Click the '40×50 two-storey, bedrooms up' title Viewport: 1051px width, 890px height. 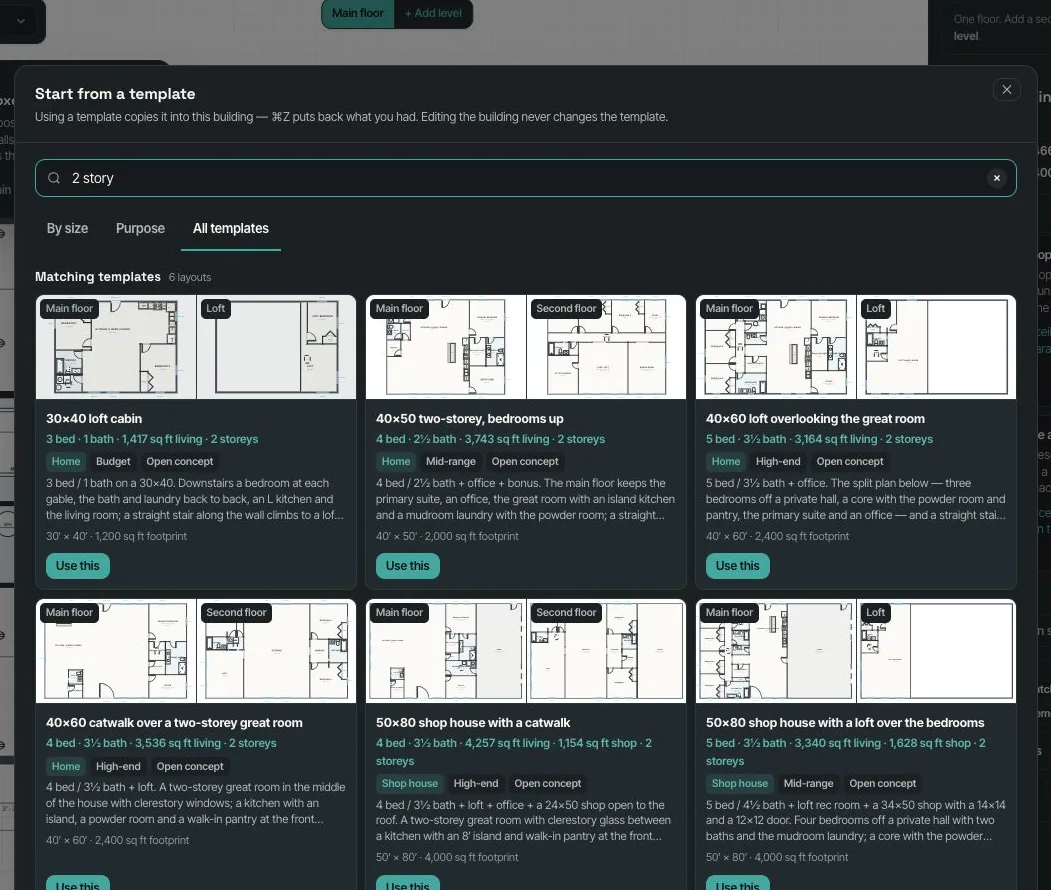click(x=469, y=419)
